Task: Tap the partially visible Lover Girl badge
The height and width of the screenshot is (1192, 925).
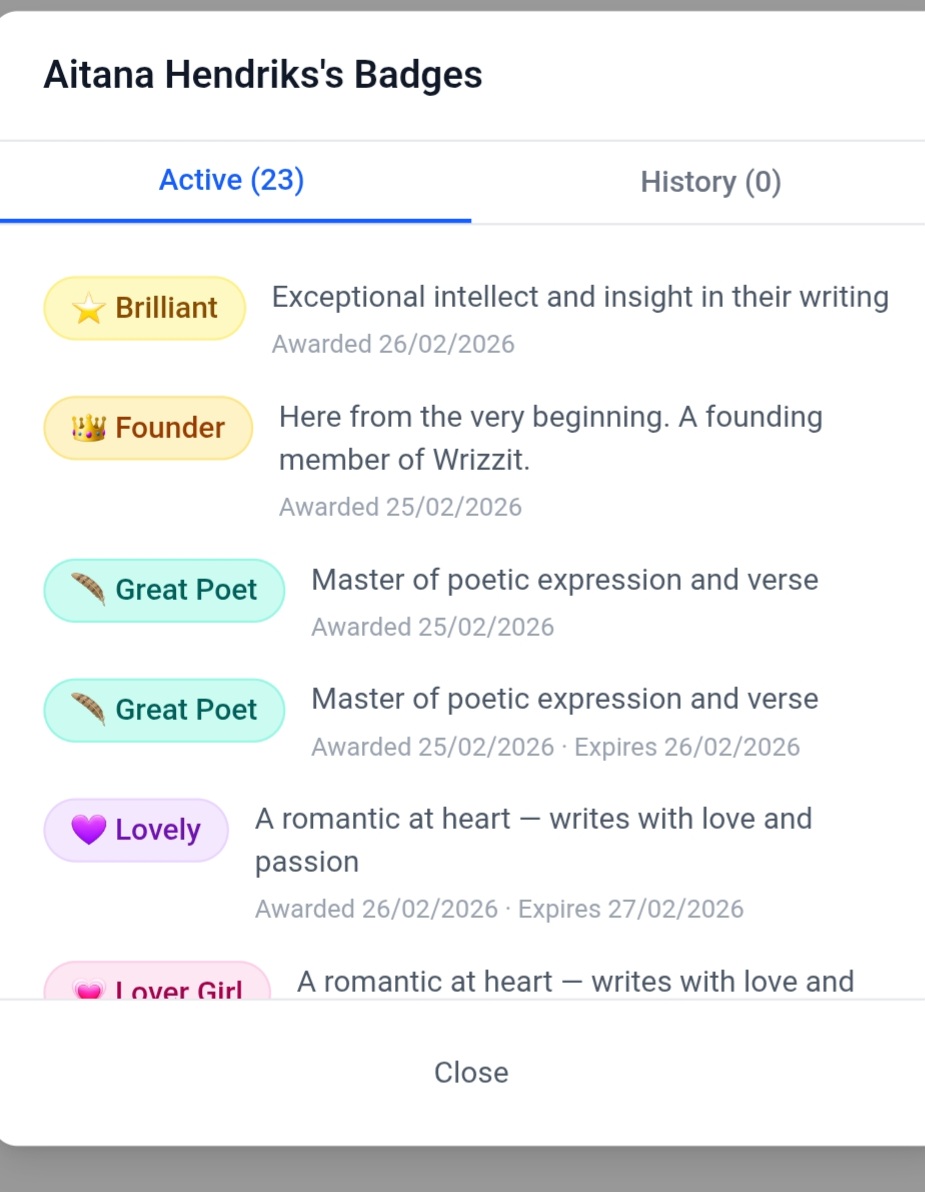Action: pyautogui.click(x=157, y=986)
